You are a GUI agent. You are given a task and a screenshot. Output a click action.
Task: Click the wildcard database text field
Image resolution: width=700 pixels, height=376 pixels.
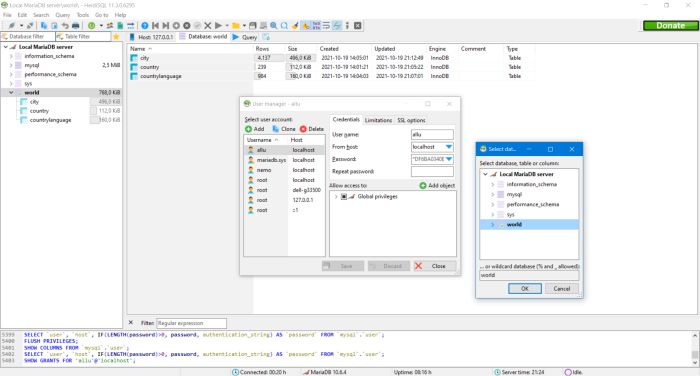529,275
